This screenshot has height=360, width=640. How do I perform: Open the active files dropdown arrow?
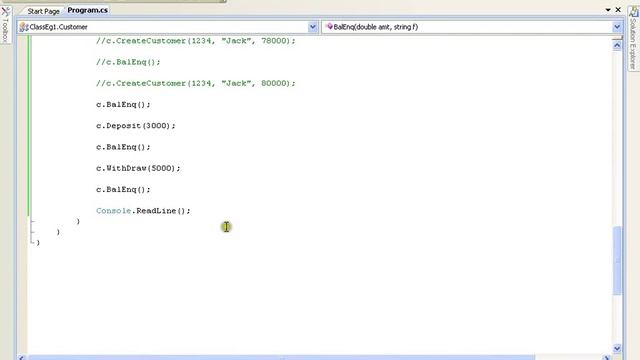608,9
